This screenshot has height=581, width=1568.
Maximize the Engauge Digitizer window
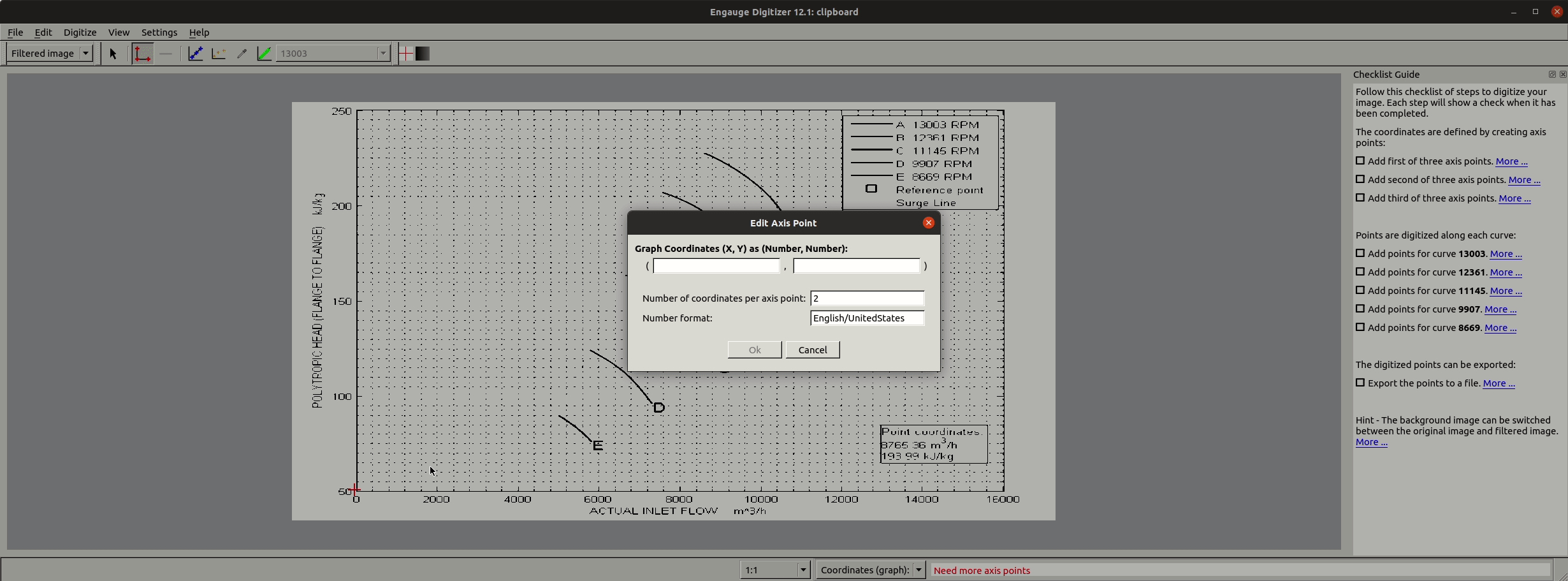tap(1535, 12)
